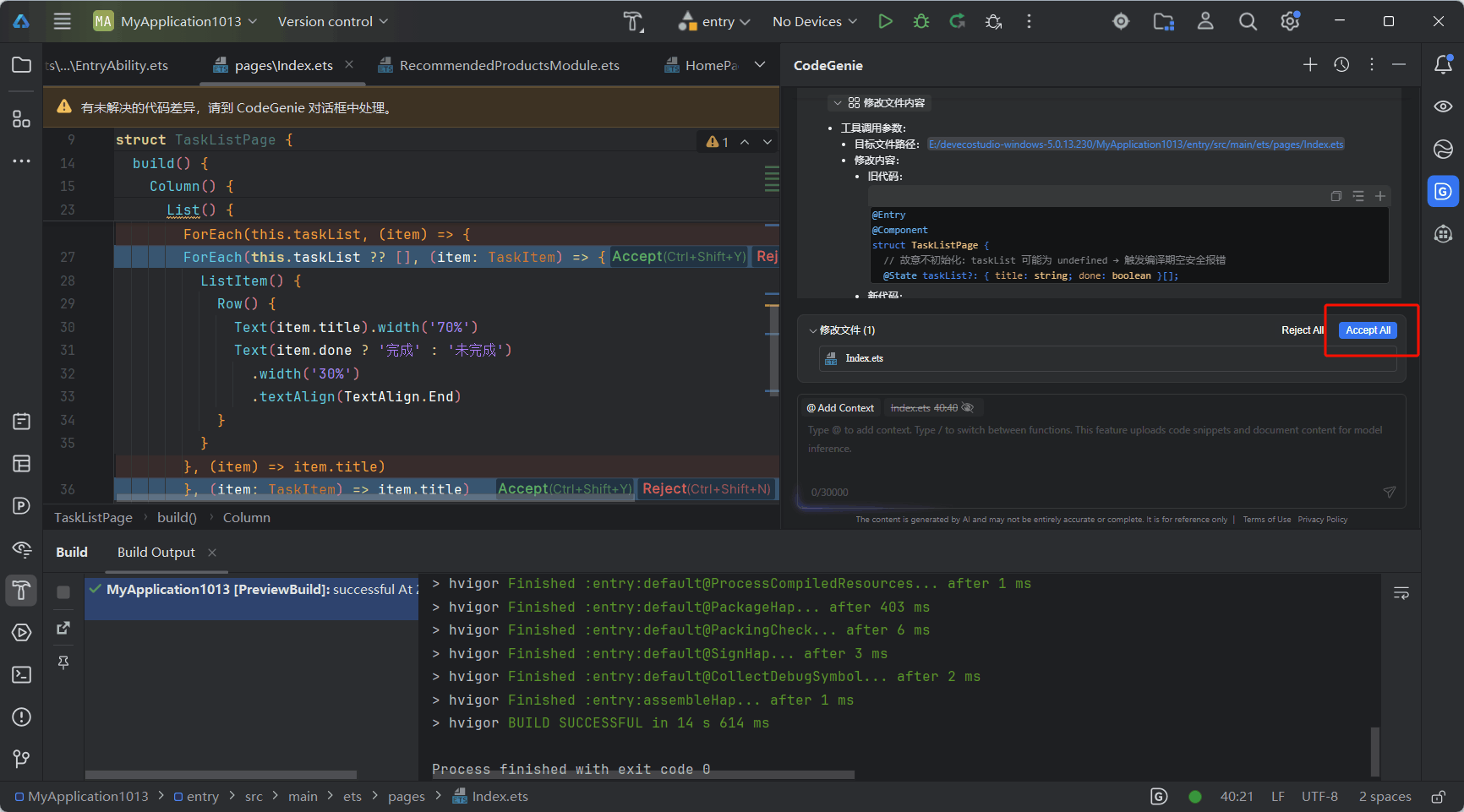1464x812 pixels.
Task: Open project structure folder icon
Action: click(1164, 21)
